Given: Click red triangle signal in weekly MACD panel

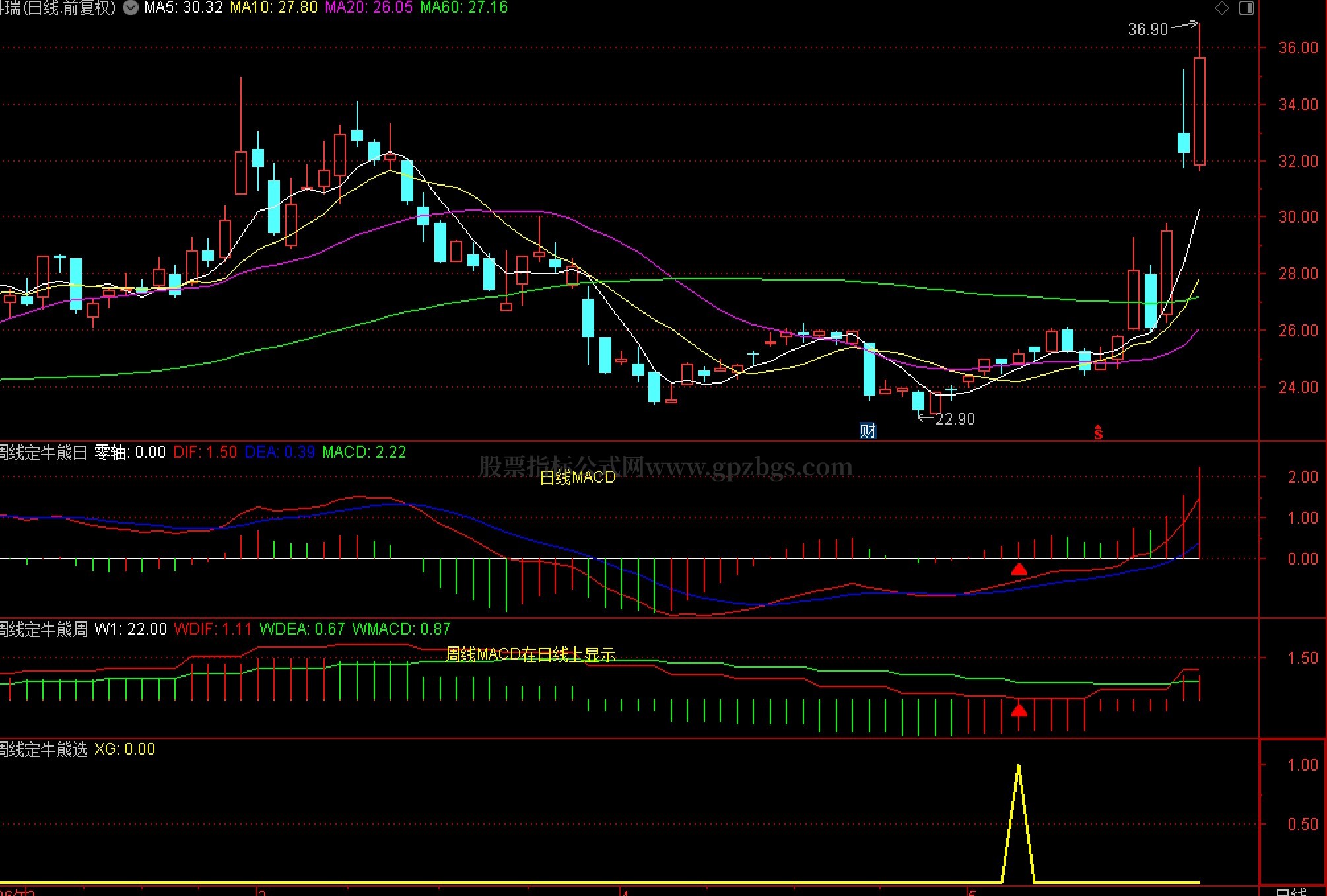Looking at the screenshot, I should (1019, 710).
